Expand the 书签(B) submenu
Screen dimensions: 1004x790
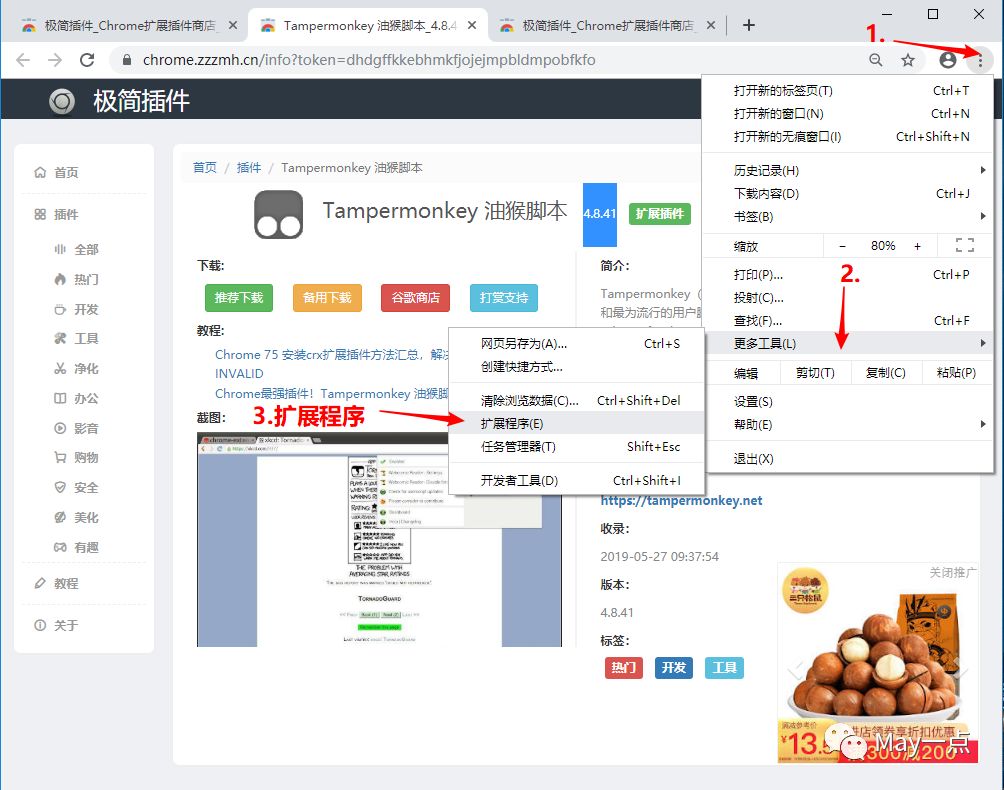pyautogui.click(x=848, y=216)
